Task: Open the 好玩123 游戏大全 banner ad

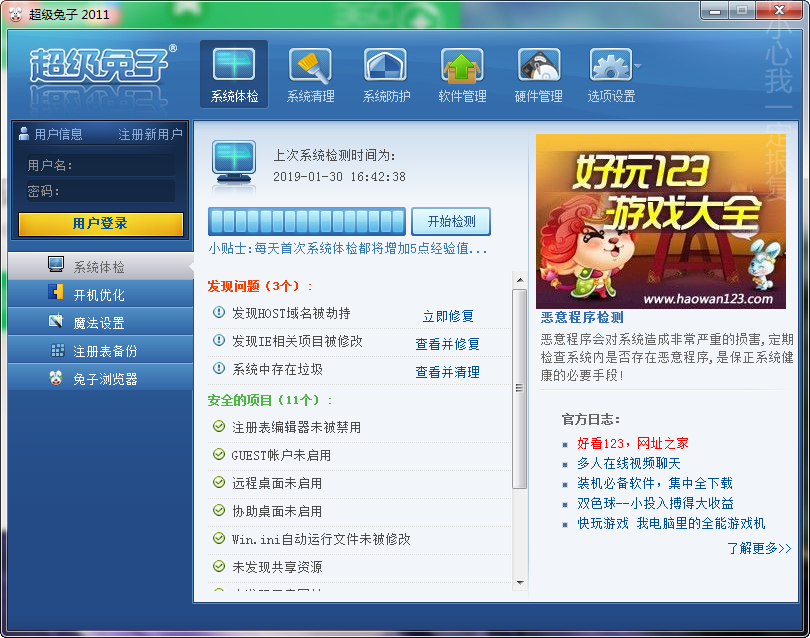Action: [x=661, y=221]
